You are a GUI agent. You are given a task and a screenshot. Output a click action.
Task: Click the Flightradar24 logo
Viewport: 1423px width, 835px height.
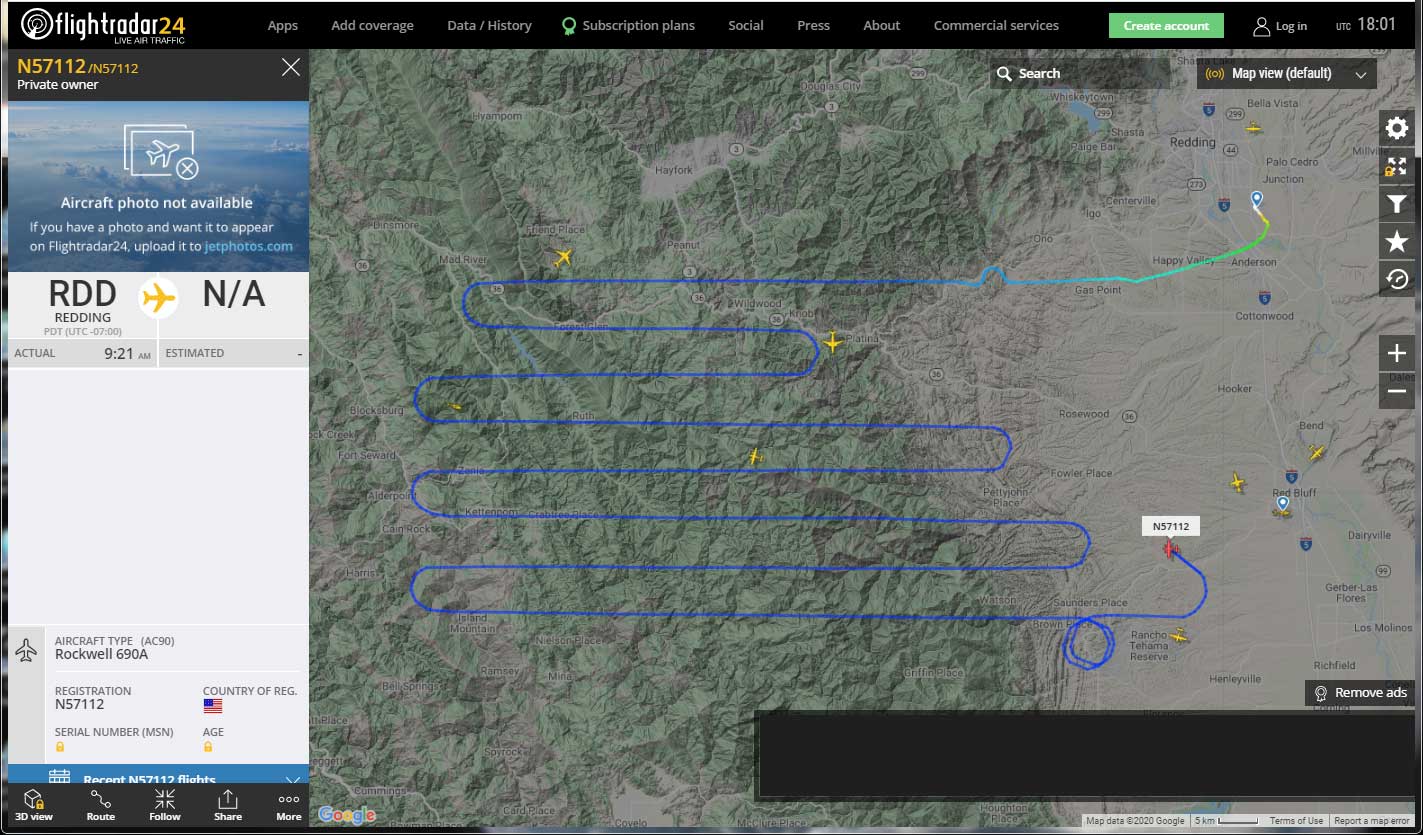[103, 25]
